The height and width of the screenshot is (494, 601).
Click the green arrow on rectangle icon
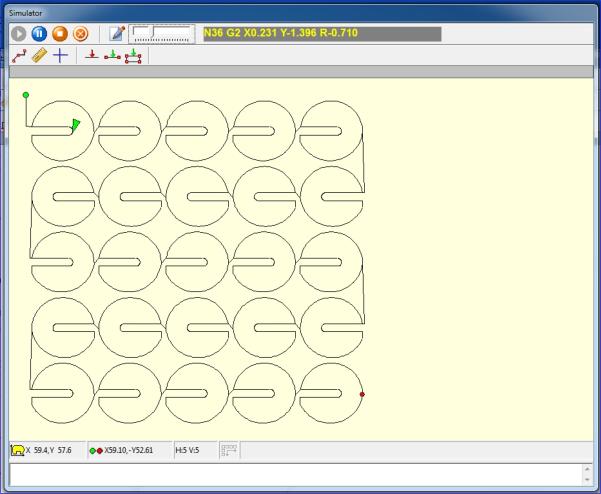[x=133, y=56]
